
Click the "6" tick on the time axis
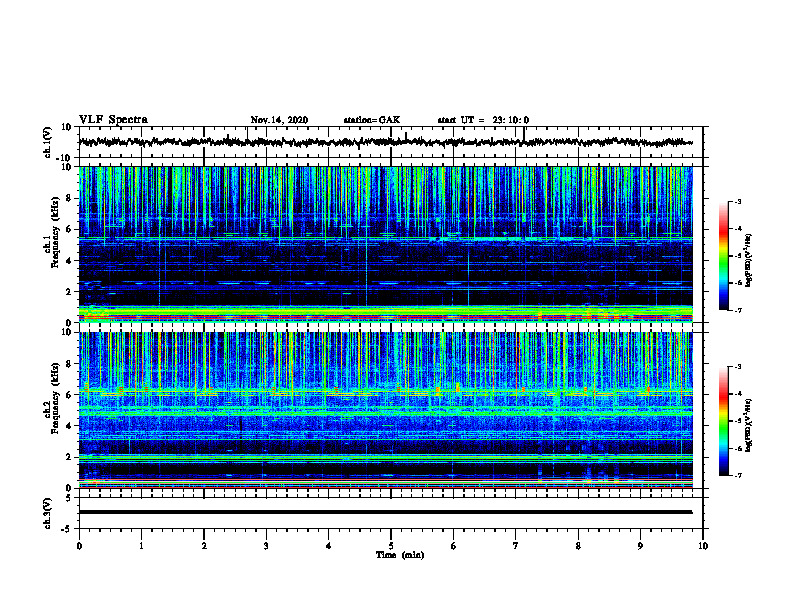point(454,546)
